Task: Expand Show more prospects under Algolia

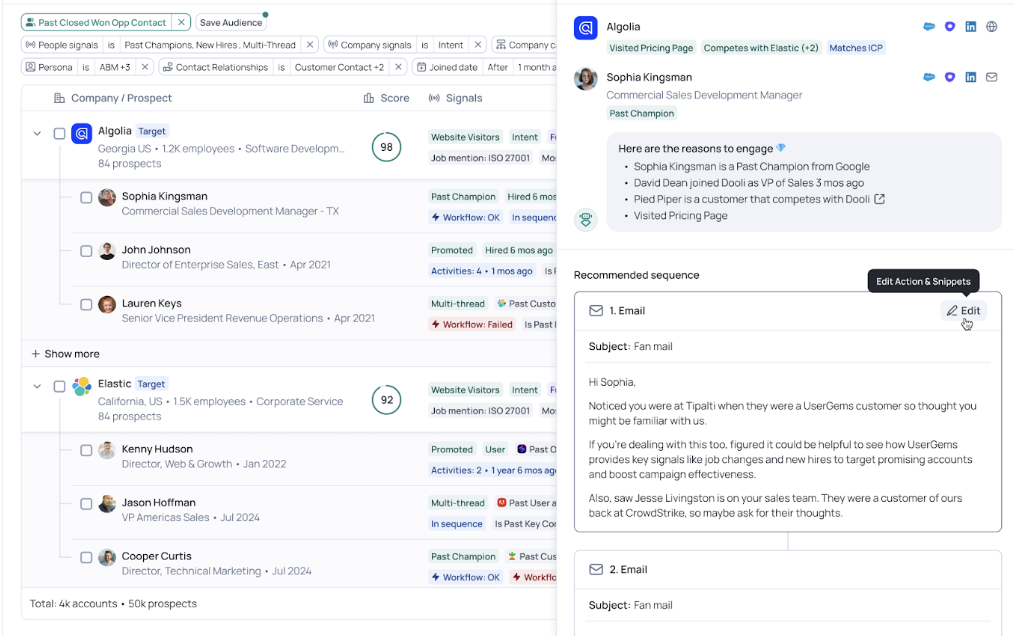Action: click(65, 354)
